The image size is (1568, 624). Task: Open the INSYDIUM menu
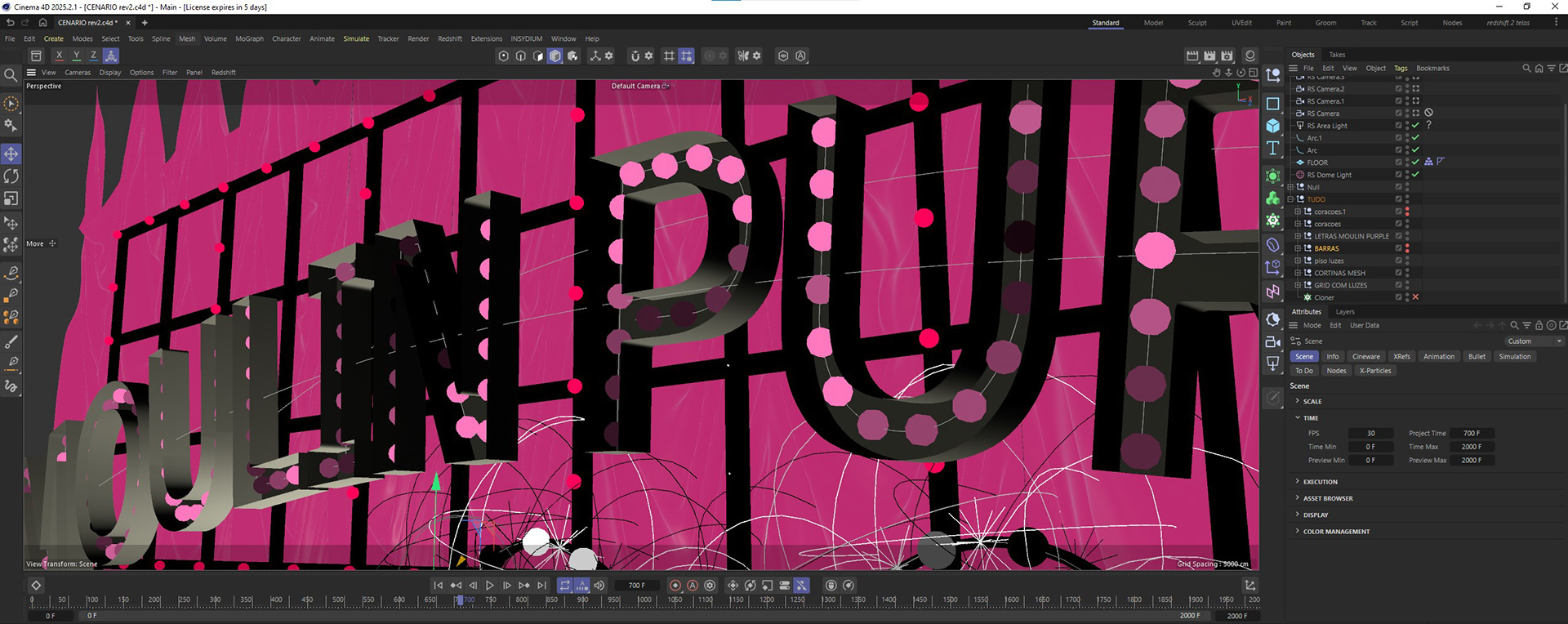tap(527, 38)
